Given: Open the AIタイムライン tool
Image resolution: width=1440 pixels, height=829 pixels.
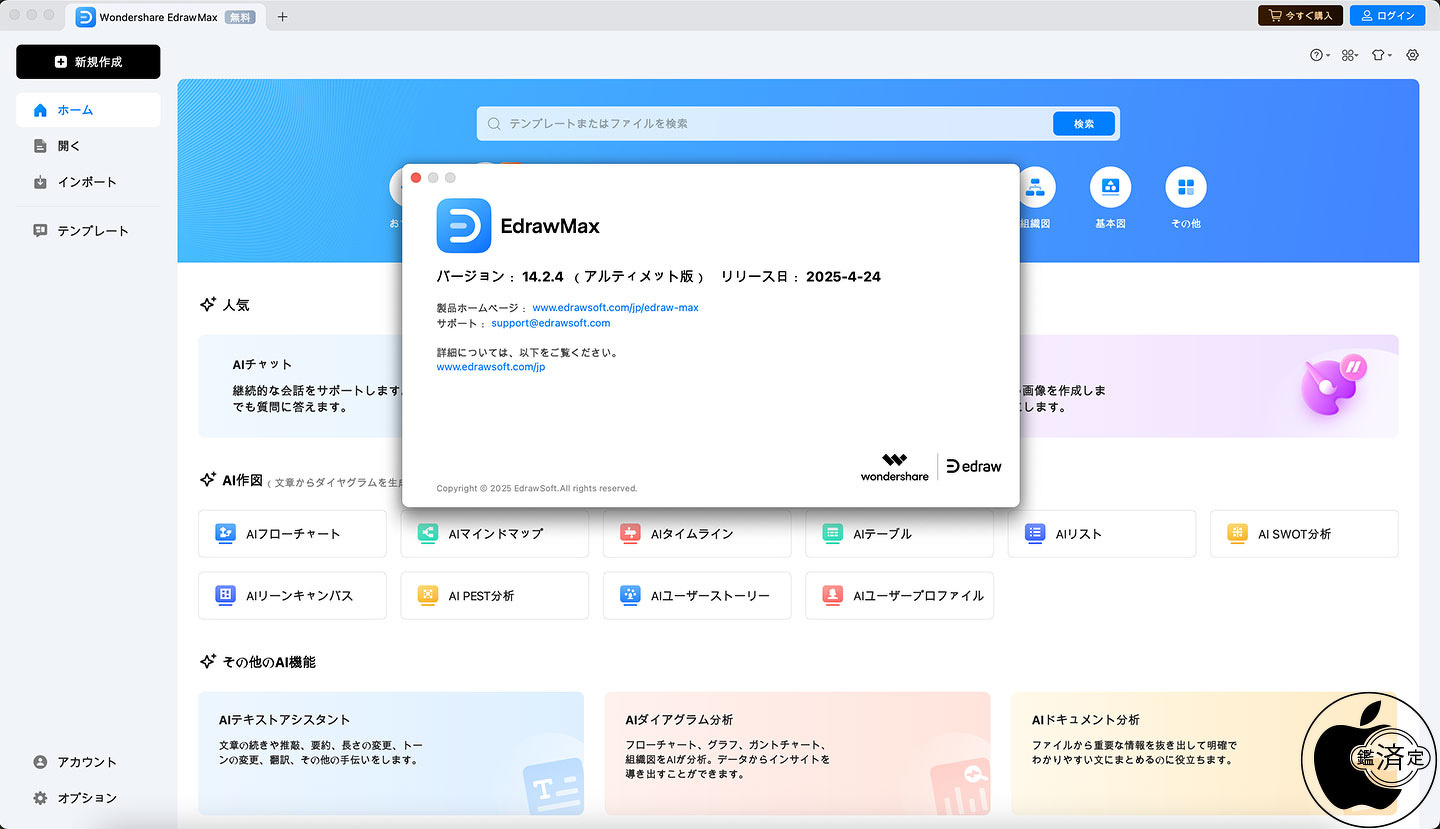Looking at the screenshot, I should coord(697,534).
